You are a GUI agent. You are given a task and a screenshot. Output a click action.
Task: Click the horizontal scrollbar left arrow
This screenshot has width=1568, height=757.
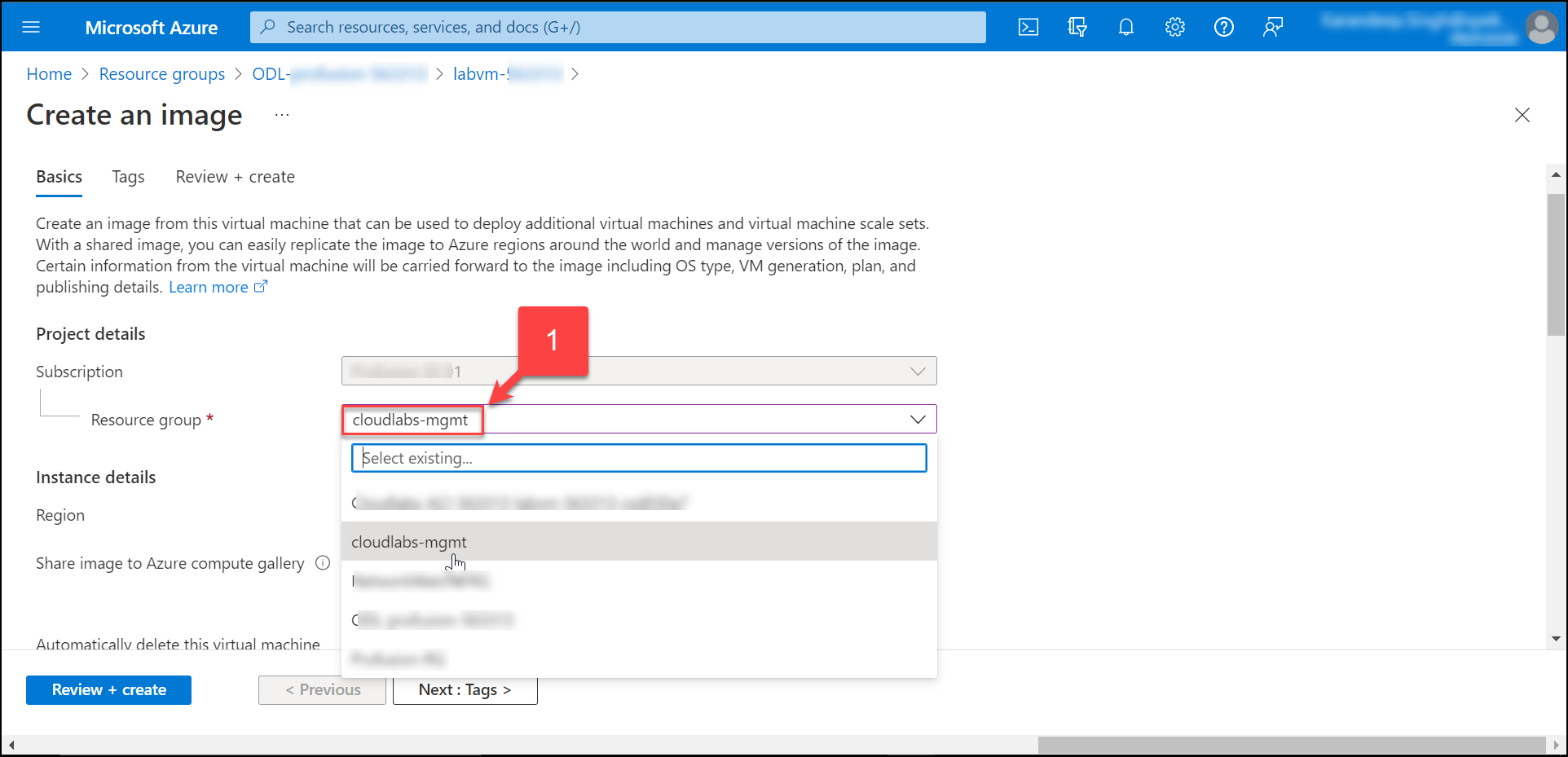pyautogui.click(x=11, y=745)
